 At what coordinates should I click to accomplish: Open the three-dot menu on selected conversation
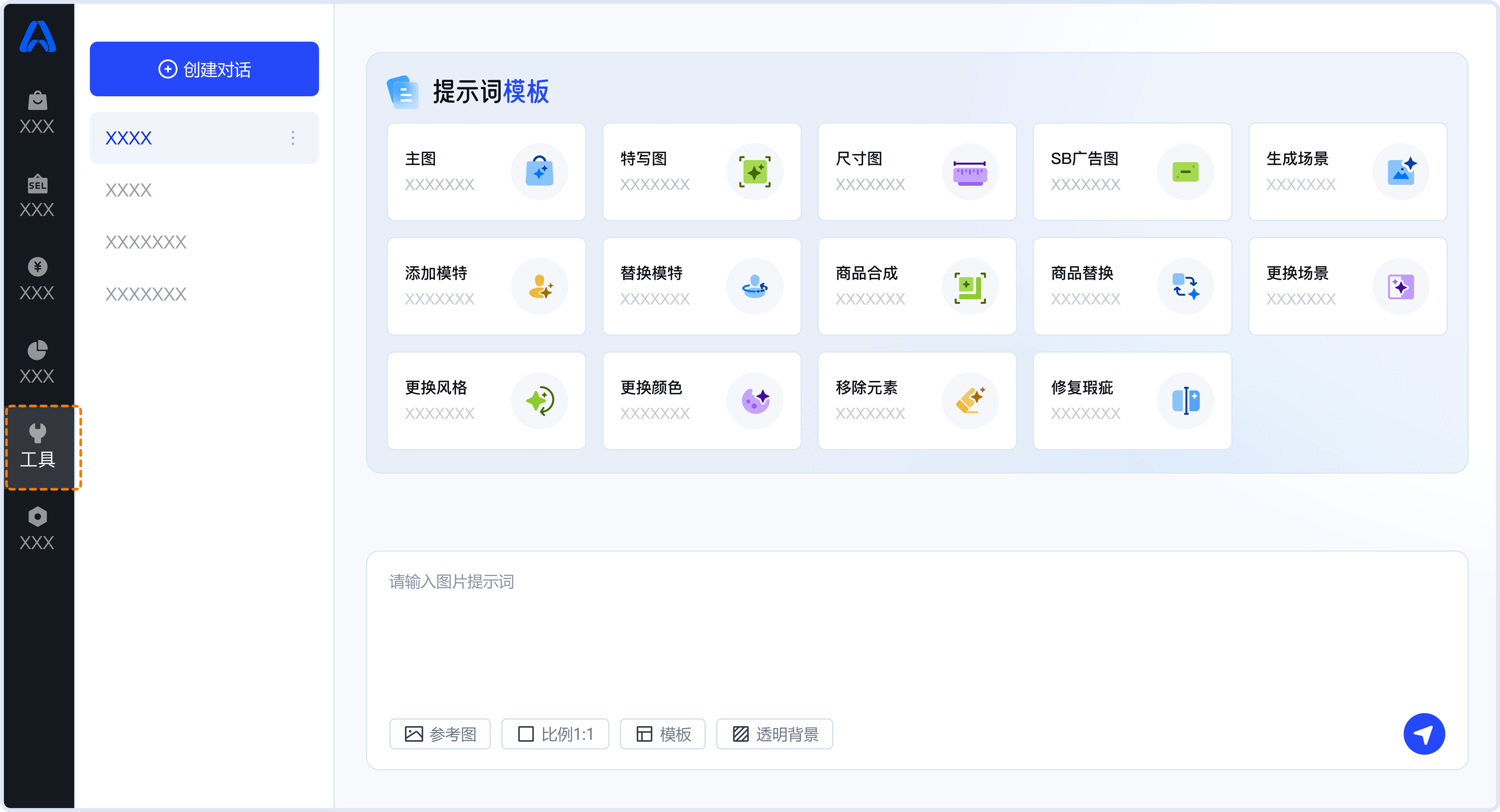coord(293,138)
